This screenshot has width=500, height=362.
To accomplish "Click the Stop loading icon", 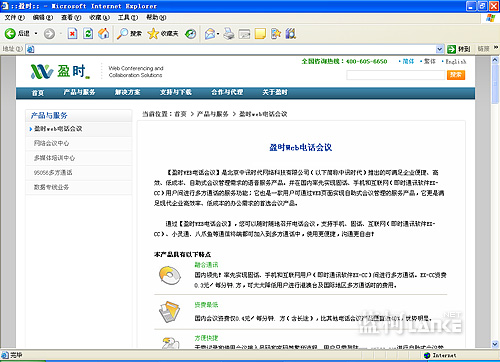I will 72,33.
